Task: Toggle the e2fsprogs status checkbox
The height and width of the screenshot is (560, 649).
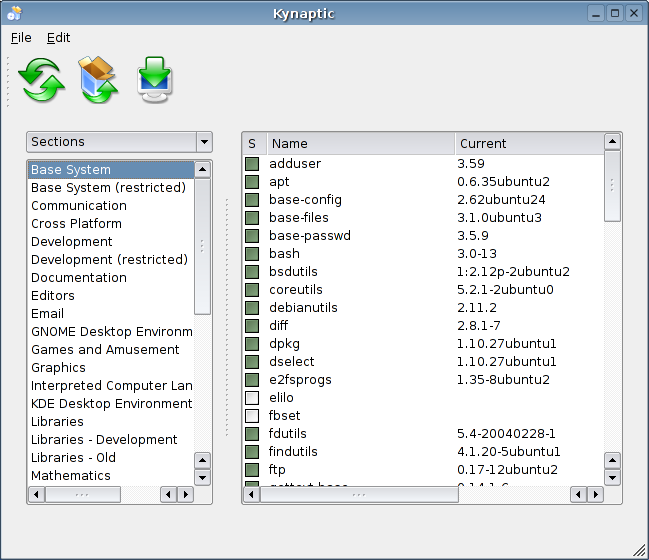Action: point(252,380)
